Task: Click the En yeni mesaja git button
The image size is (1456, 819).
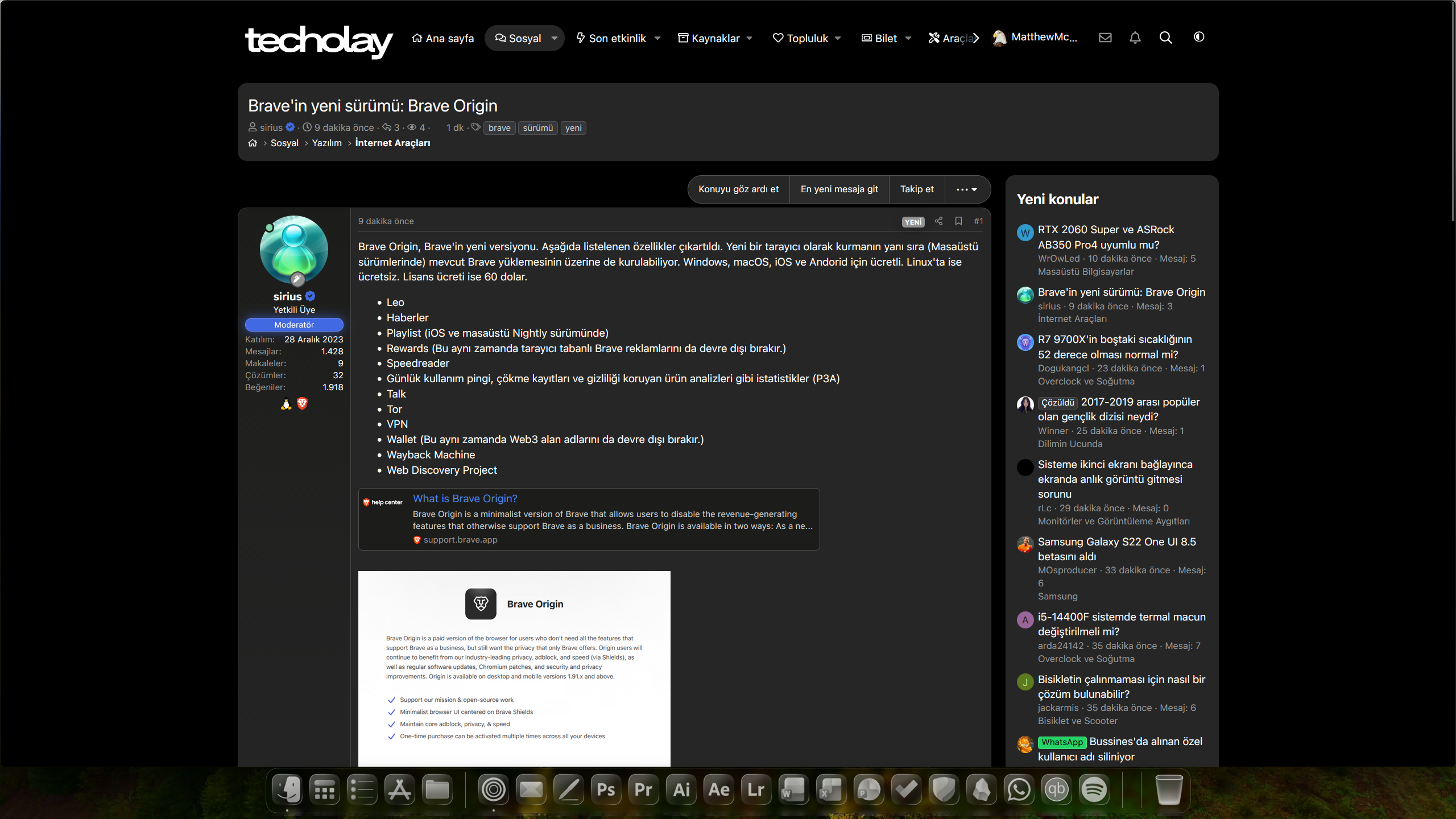Action: click(x=839, y=189)
